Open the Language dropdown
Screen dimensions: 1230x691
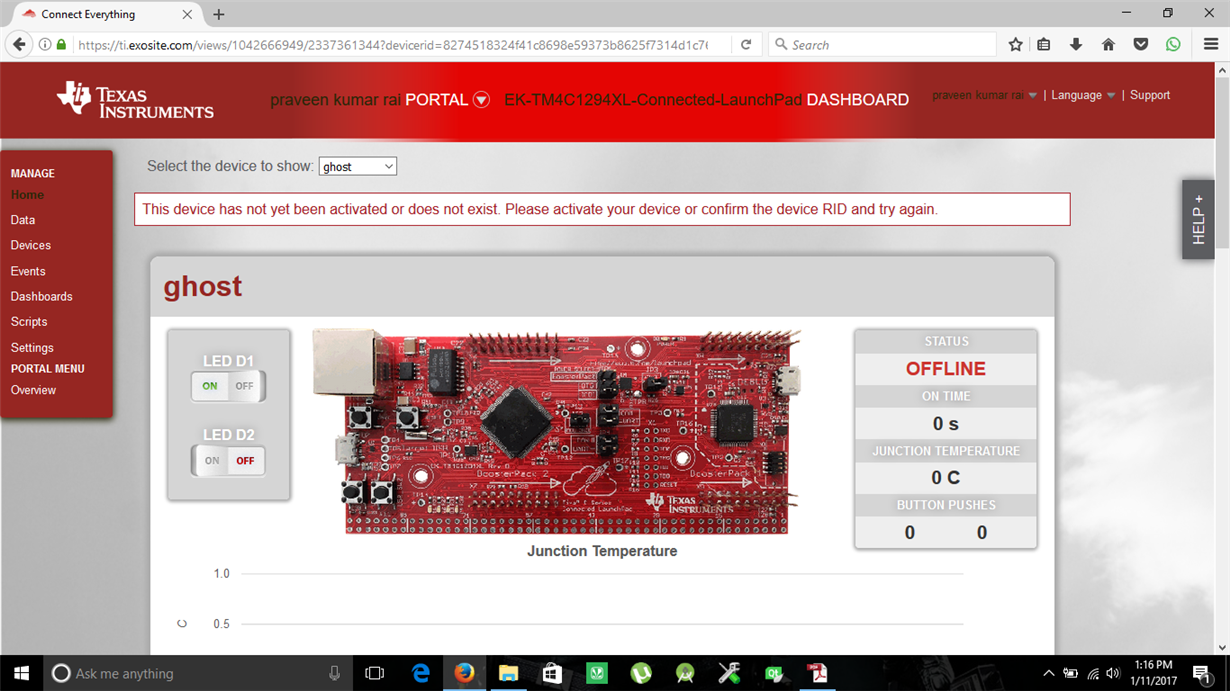(1083, 95)
